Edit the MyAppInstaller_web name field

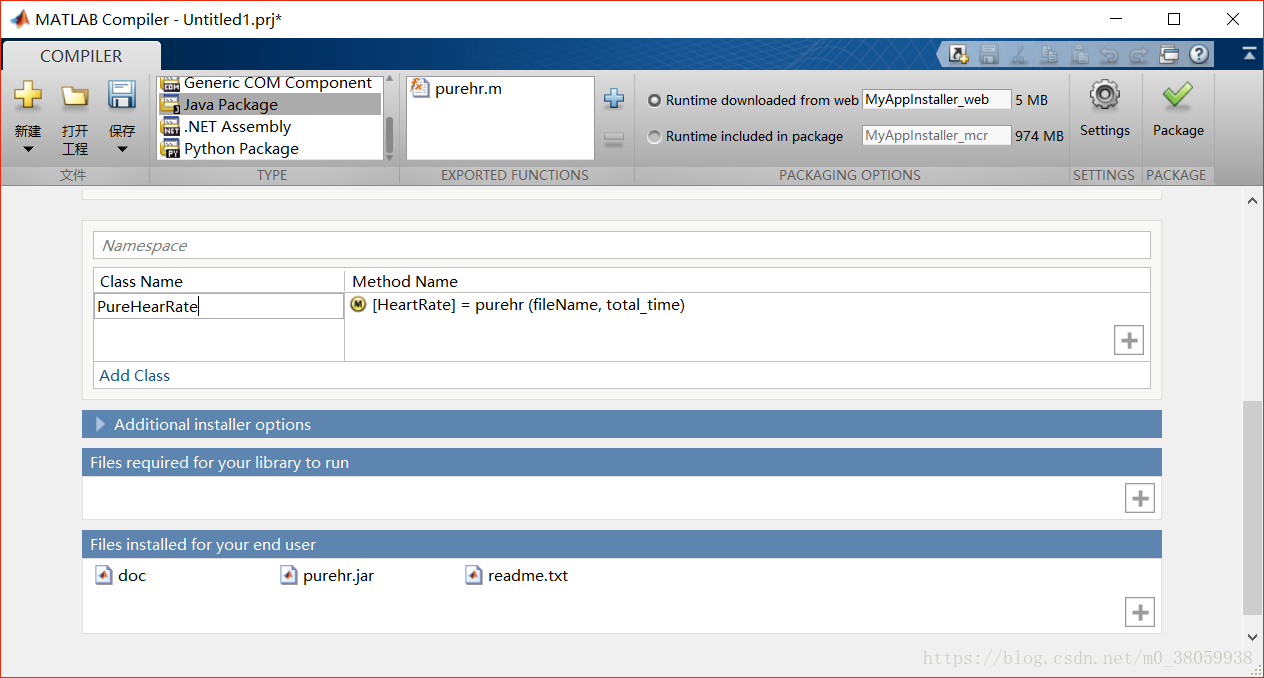[937, 100]
